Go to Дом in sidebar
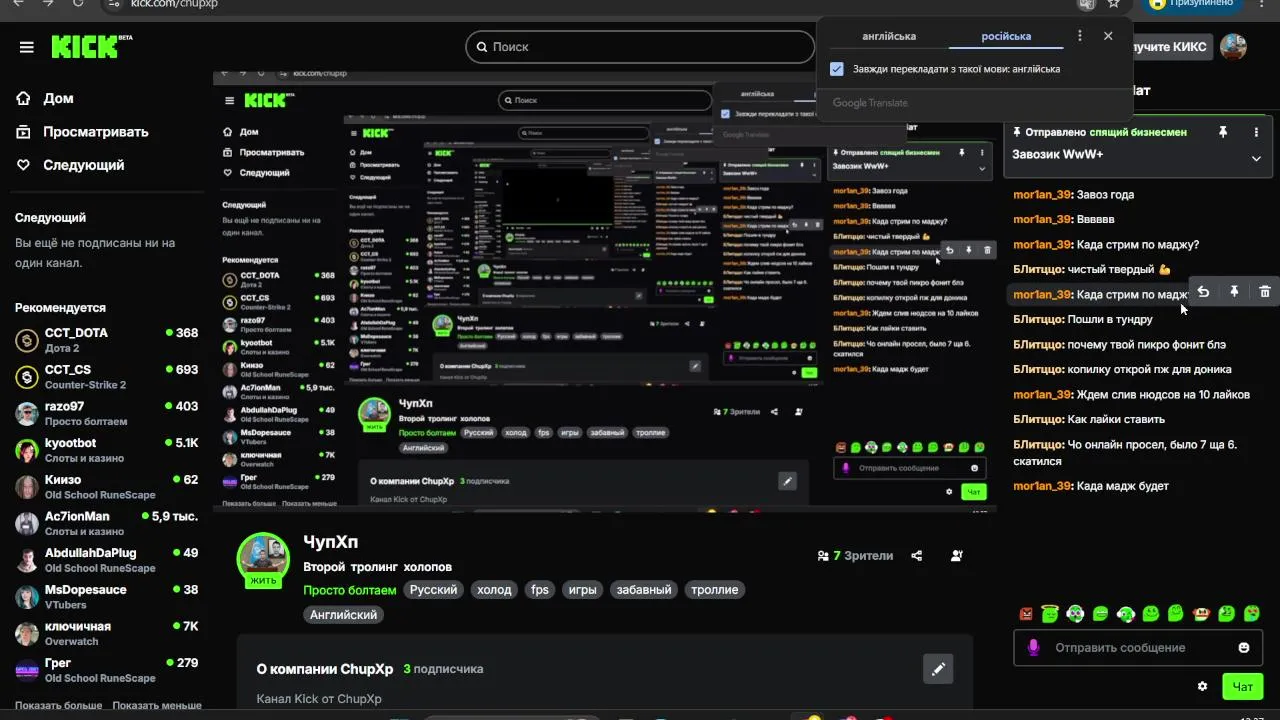This screenshot has height=720, width=1280. click(59, 98)
